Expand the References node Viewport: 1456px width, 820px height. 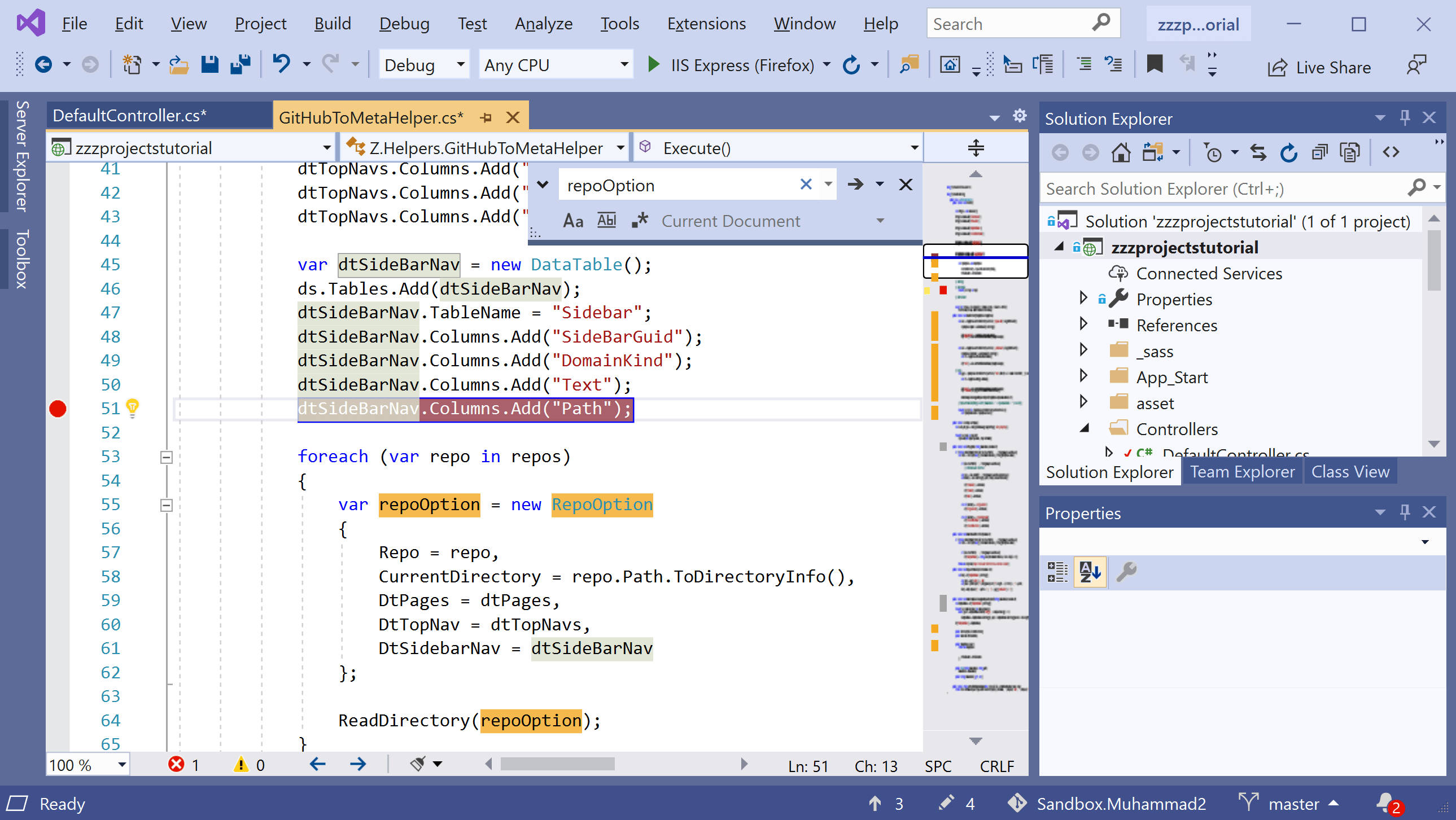tap(1084, 324)
